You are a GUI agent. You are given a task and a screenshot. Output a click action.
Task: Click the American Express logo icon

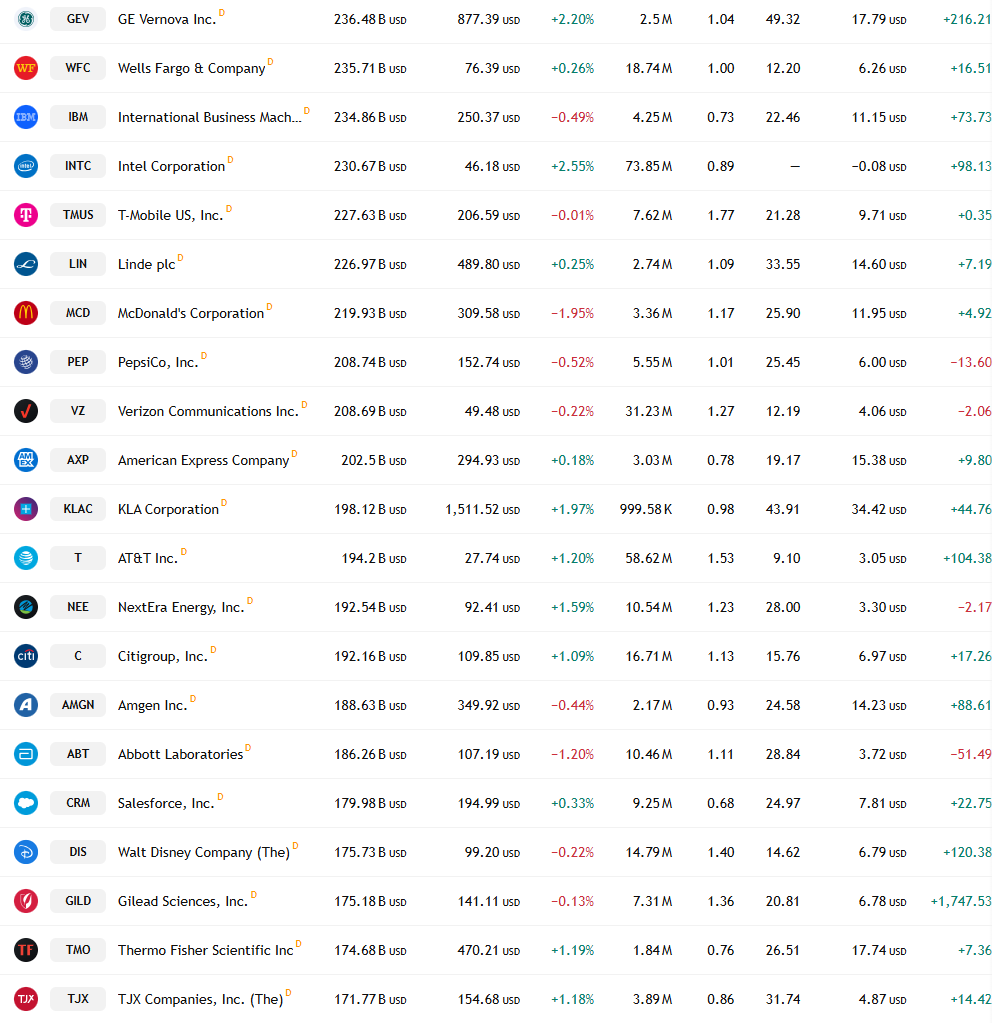(x=26, y=459)
